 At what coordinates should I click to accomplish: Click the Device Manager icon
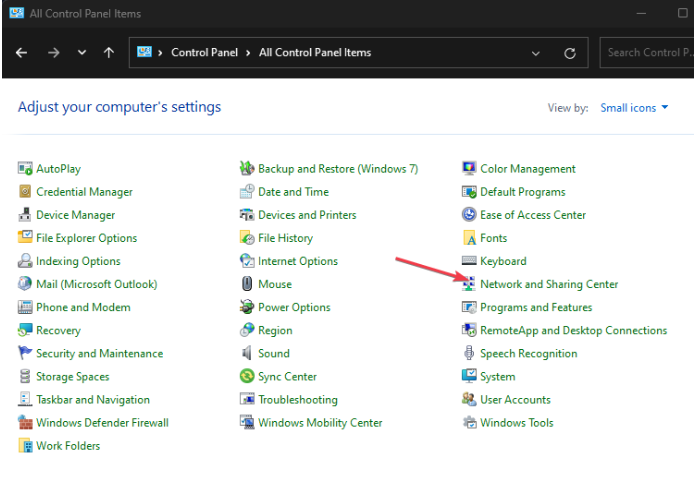coord(25,215)
